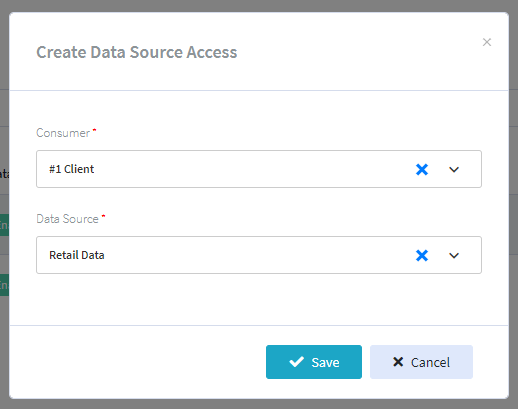518x409 pixels.
Task: Click the upper green badge behind the dialog
Action: [x=4, y=225]
